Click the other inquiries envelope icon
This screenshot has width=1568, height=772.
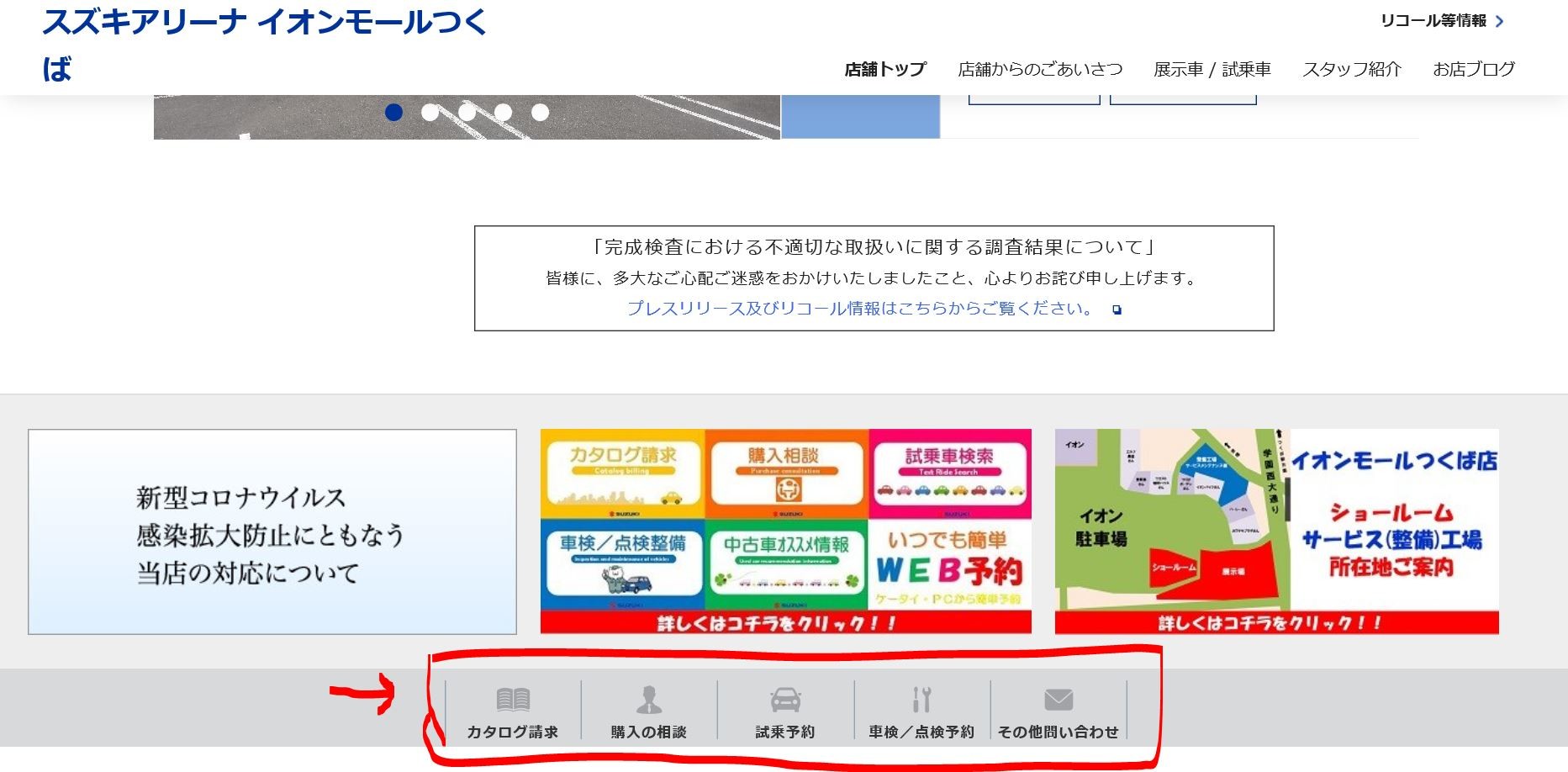pos(1058,700)
